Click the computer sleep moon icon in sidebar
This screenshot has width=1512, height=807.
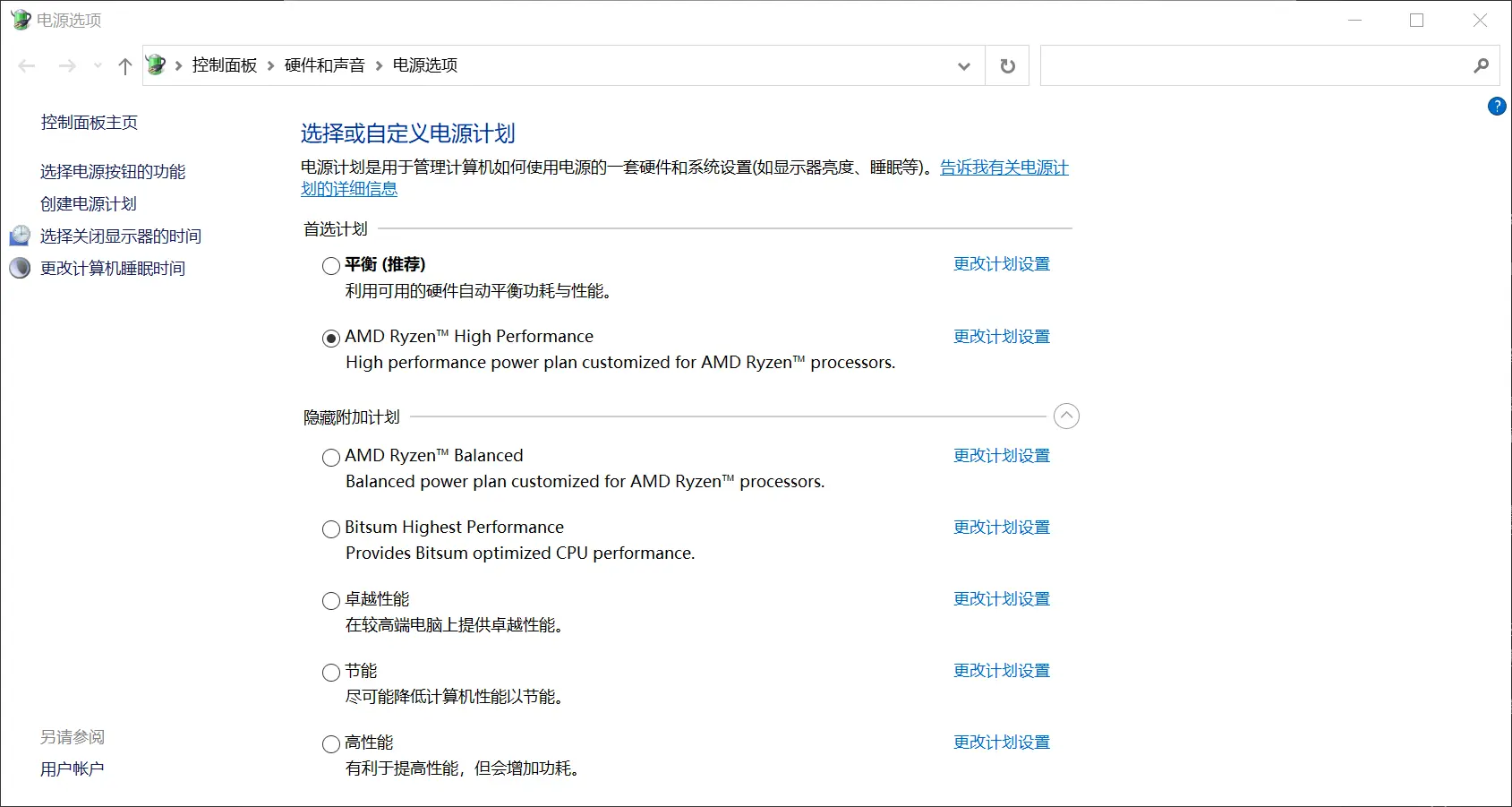(20, 269)
